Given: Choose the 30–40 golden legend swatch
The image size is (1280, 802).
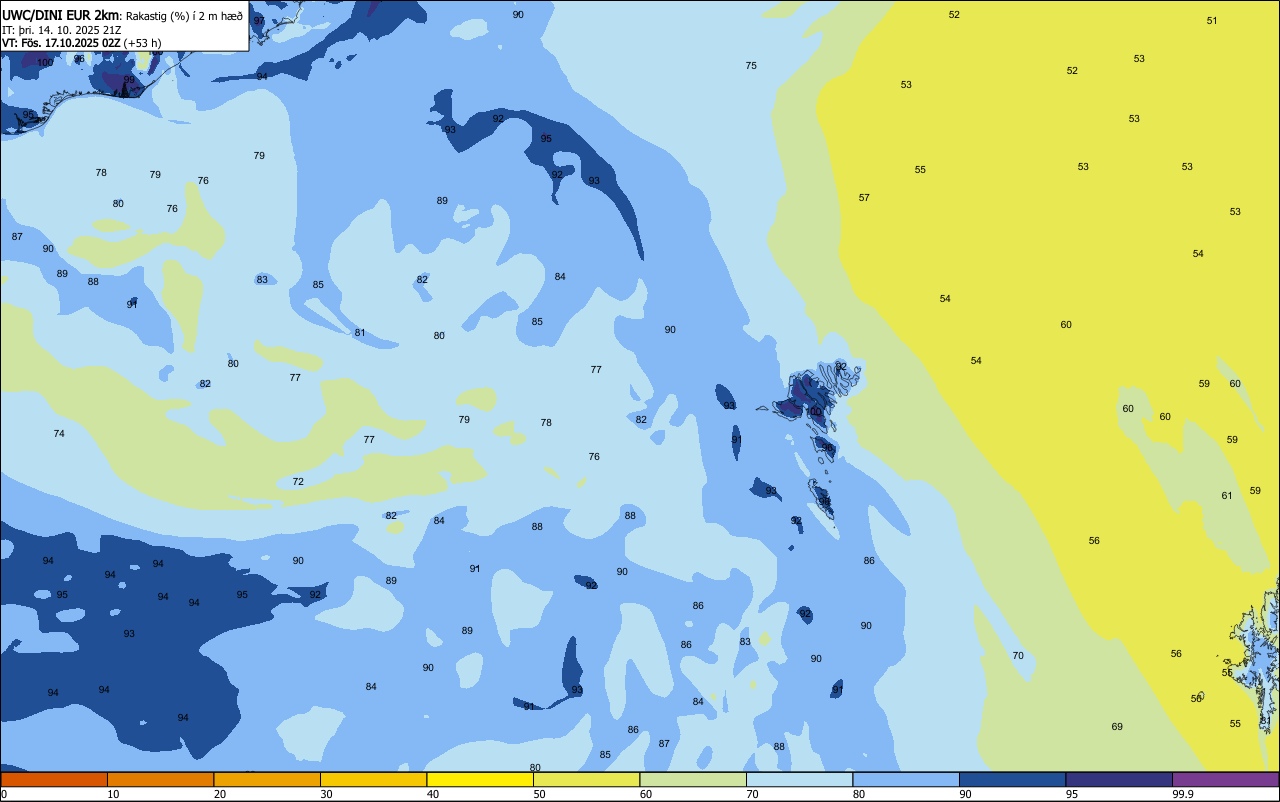Looking at the screenshot, I should pyautogui.click(x=373, y=779).
